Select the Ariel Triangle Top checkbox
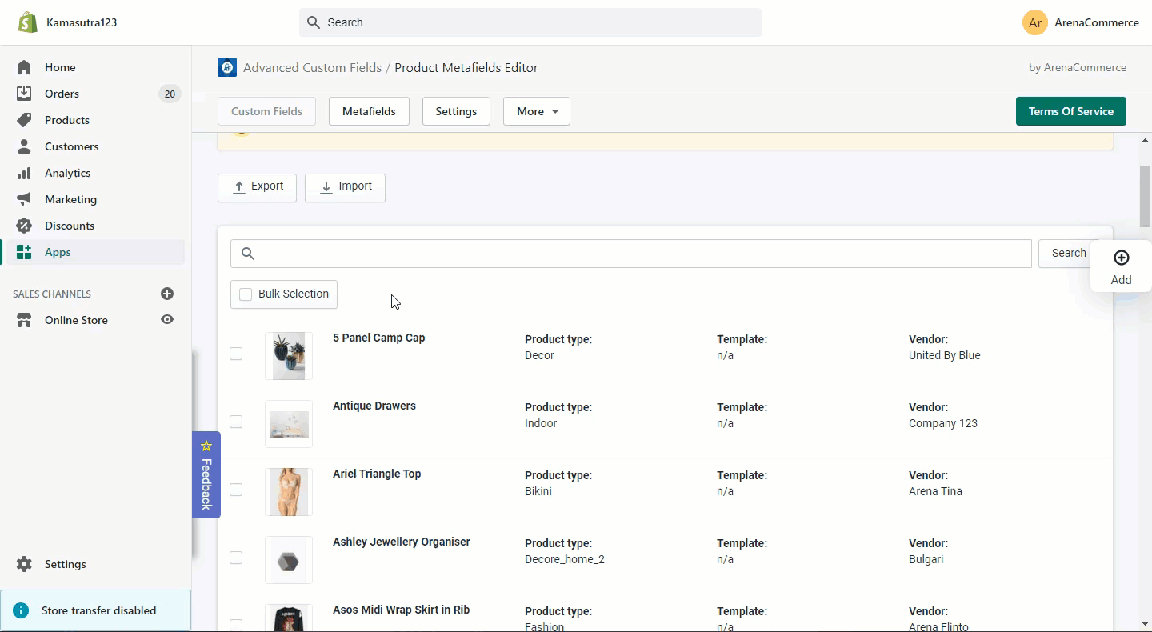This screenshot has width=1152, height=632. (236, 490)
